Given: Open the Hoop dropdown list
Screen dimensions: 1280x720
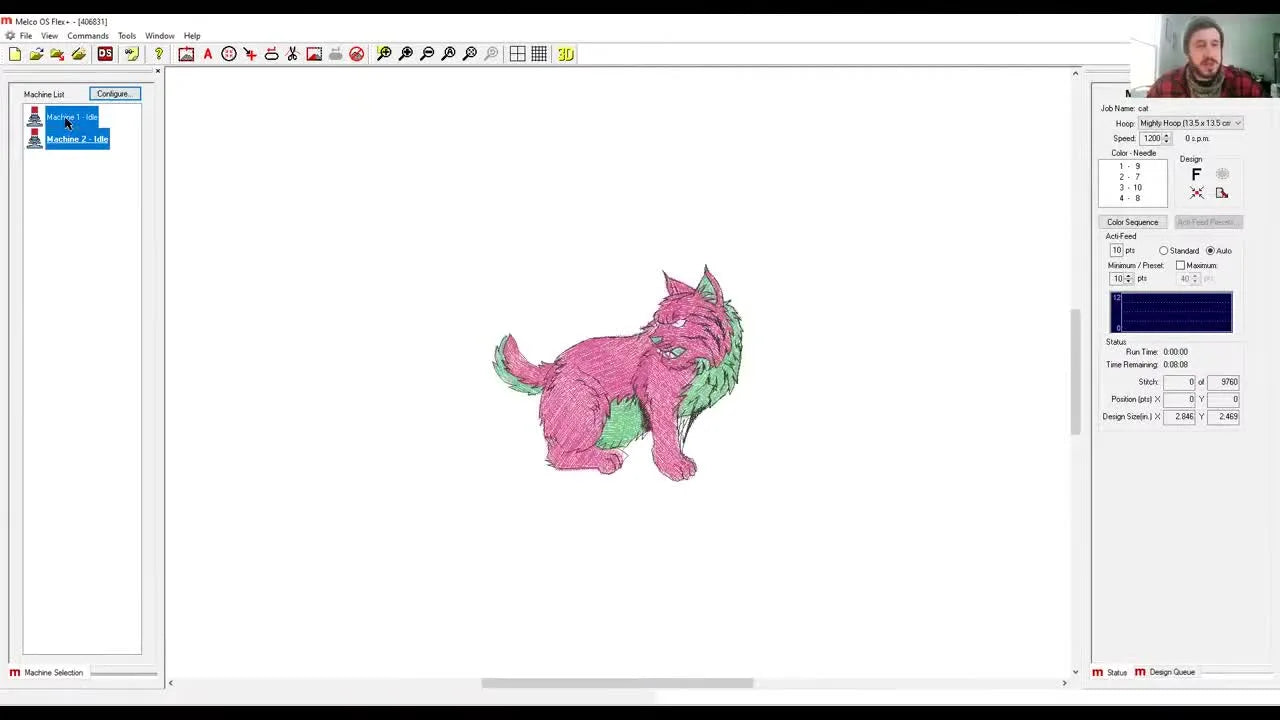Looking at the screenshot, I should tap(1238, 124).
